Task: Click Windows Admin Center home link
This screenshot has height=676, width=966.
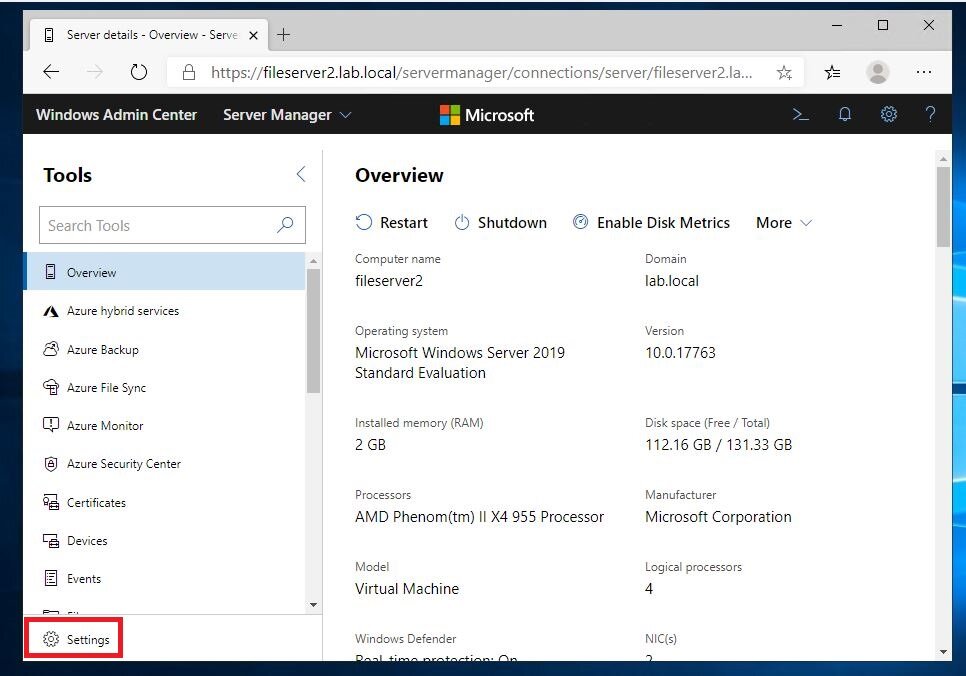Action: (x=116, y=115)
